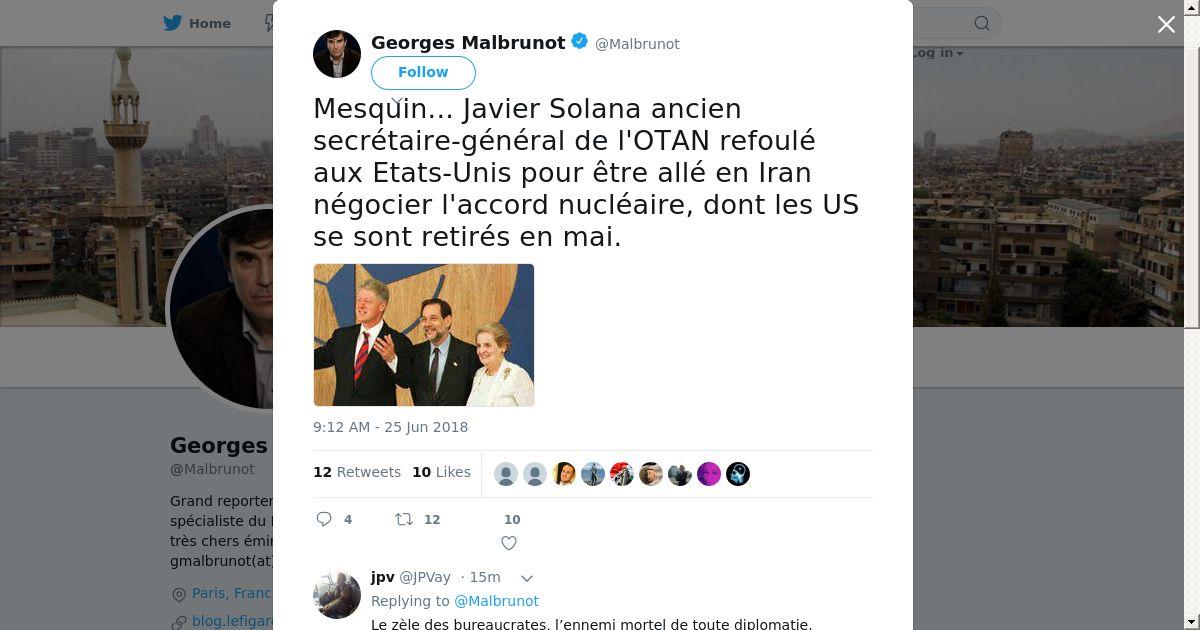Open the 12 Retweets list

357,472
